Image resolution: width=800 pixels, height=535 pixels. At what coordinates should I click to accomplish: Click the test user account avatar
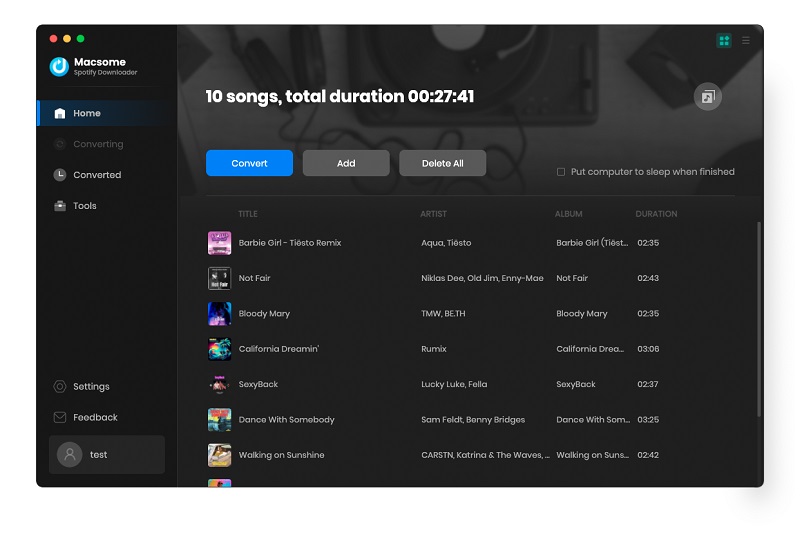point(70,454)
